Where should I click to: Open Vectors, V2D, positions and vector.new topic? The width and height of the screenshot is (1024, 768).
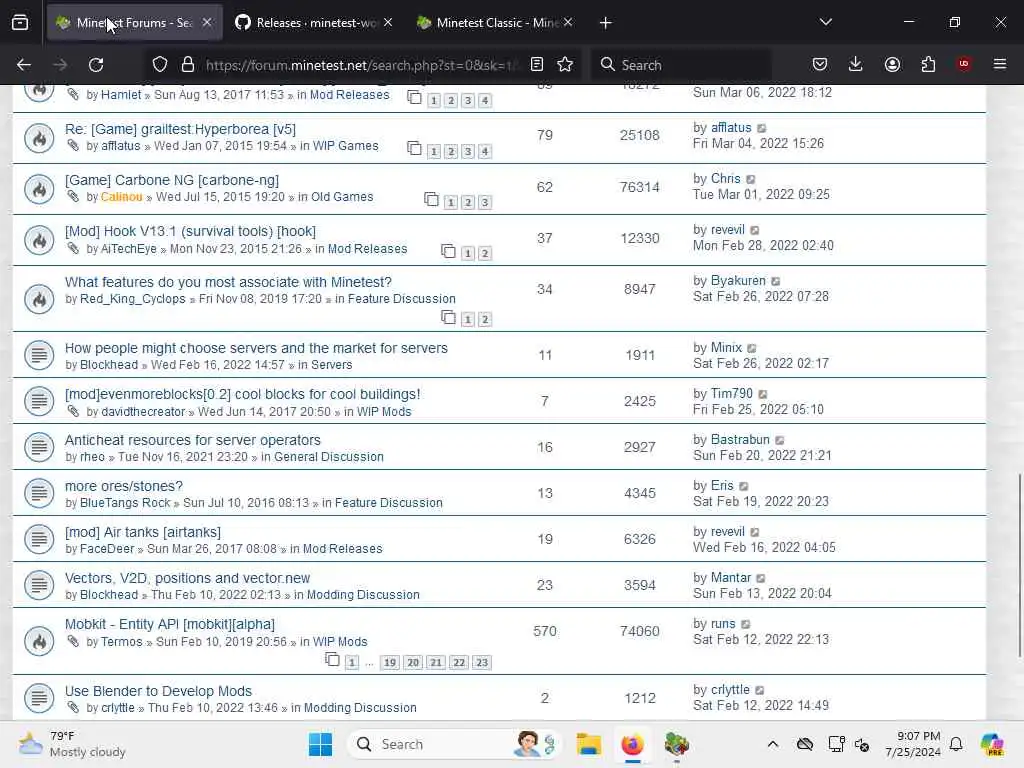click(187, 578)
